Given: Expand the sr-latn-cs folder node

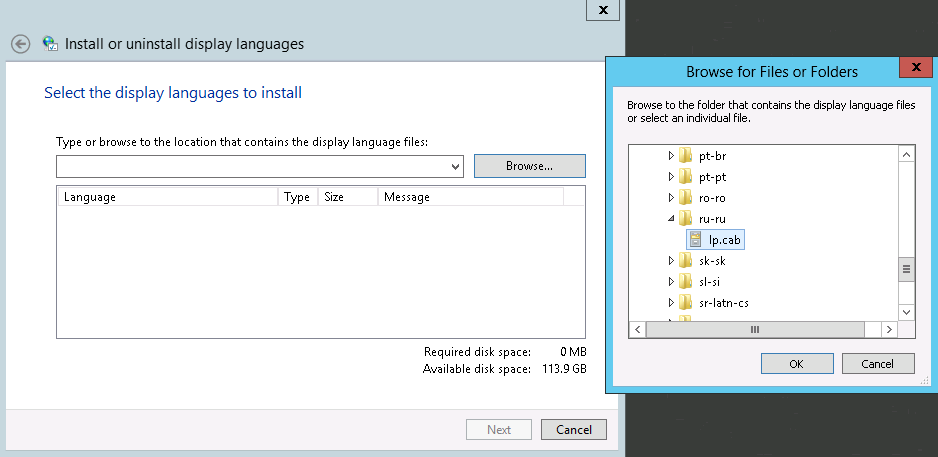Looking at the screenshot, I should click(x=671, y=302).
